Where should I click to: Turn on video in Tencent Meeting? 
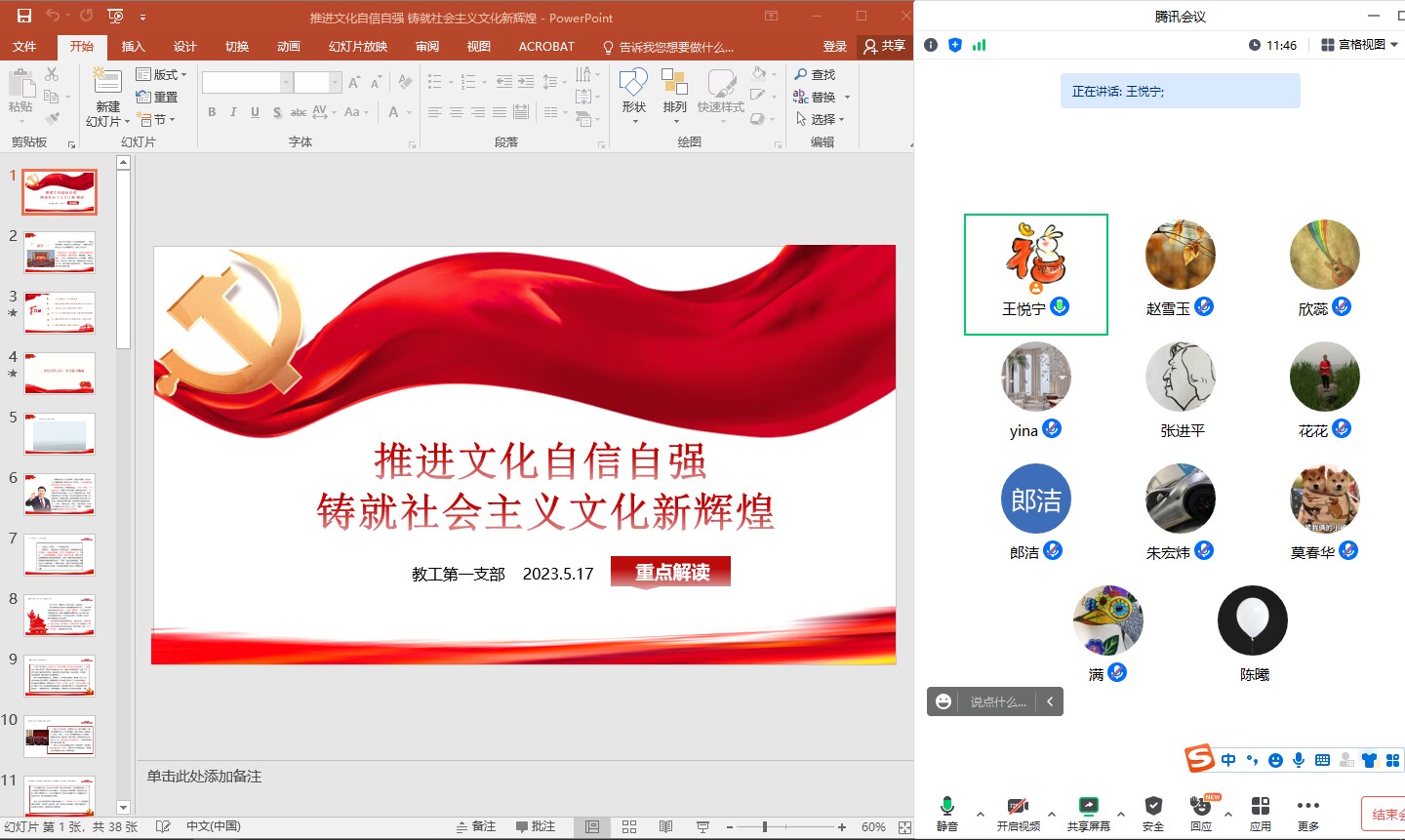coord(1018,812)
